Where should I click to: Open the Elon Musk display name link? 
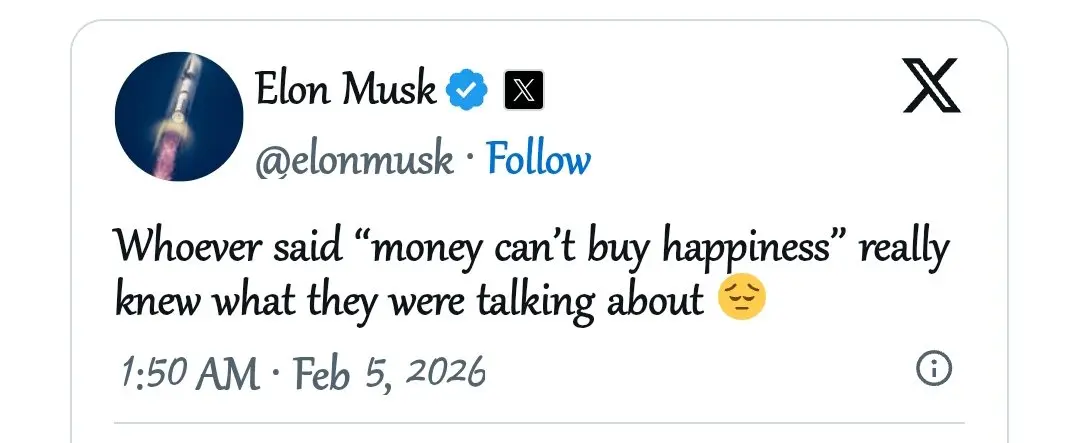(x=345, y=91)
